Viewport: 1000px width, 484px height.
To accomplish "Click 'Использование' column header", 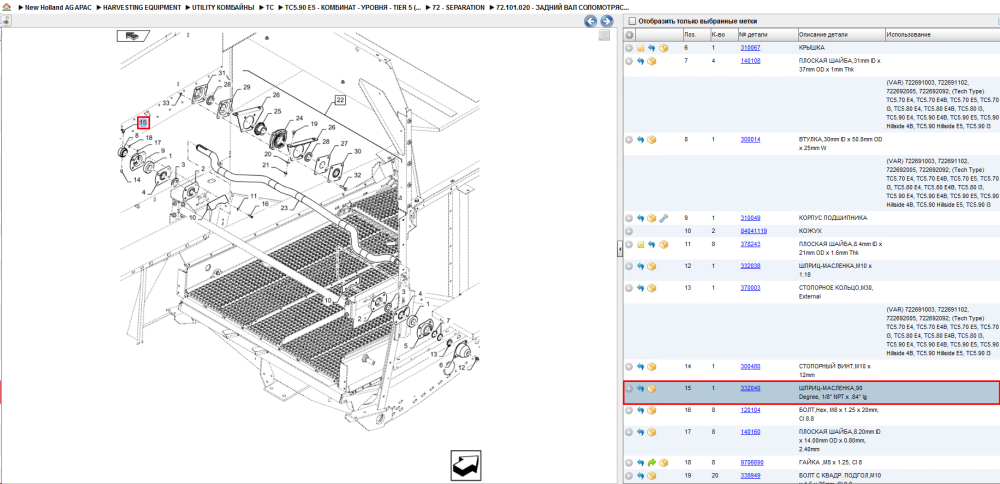I will (942, 34).
